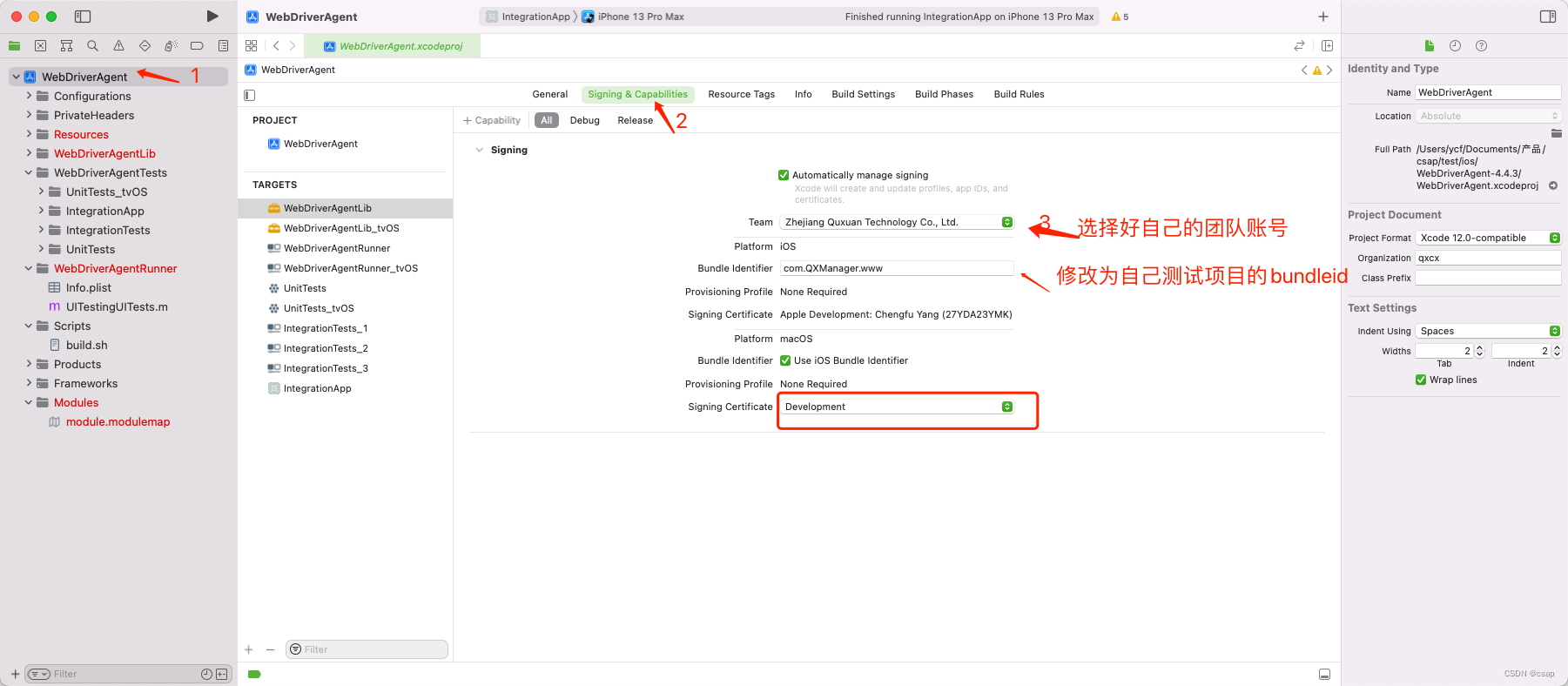Viewport: 1568px width, 686px height.
Task: Add an editor pane icon
Action: click(x=1327, y=46)
